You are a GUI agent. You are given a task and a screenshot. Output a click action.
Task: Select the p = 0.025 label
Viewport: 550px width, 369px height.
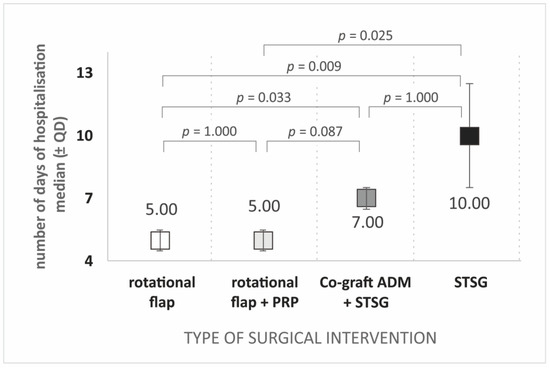[x=365, y=36]
